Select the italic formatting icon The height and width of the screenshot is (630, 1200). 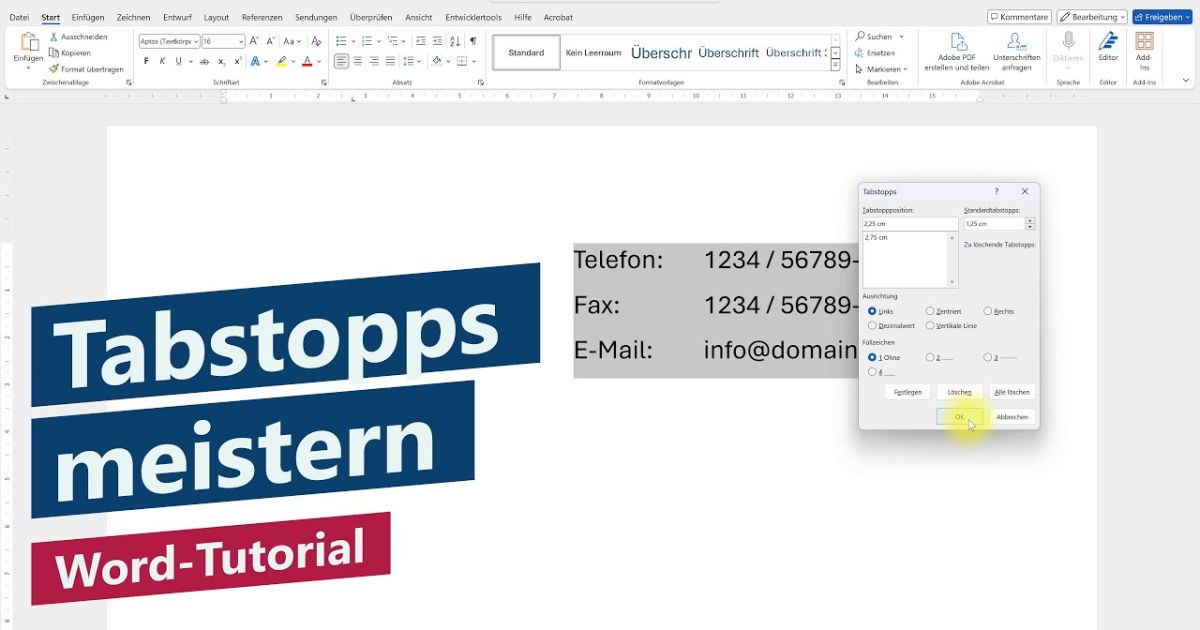pos(162,60)
